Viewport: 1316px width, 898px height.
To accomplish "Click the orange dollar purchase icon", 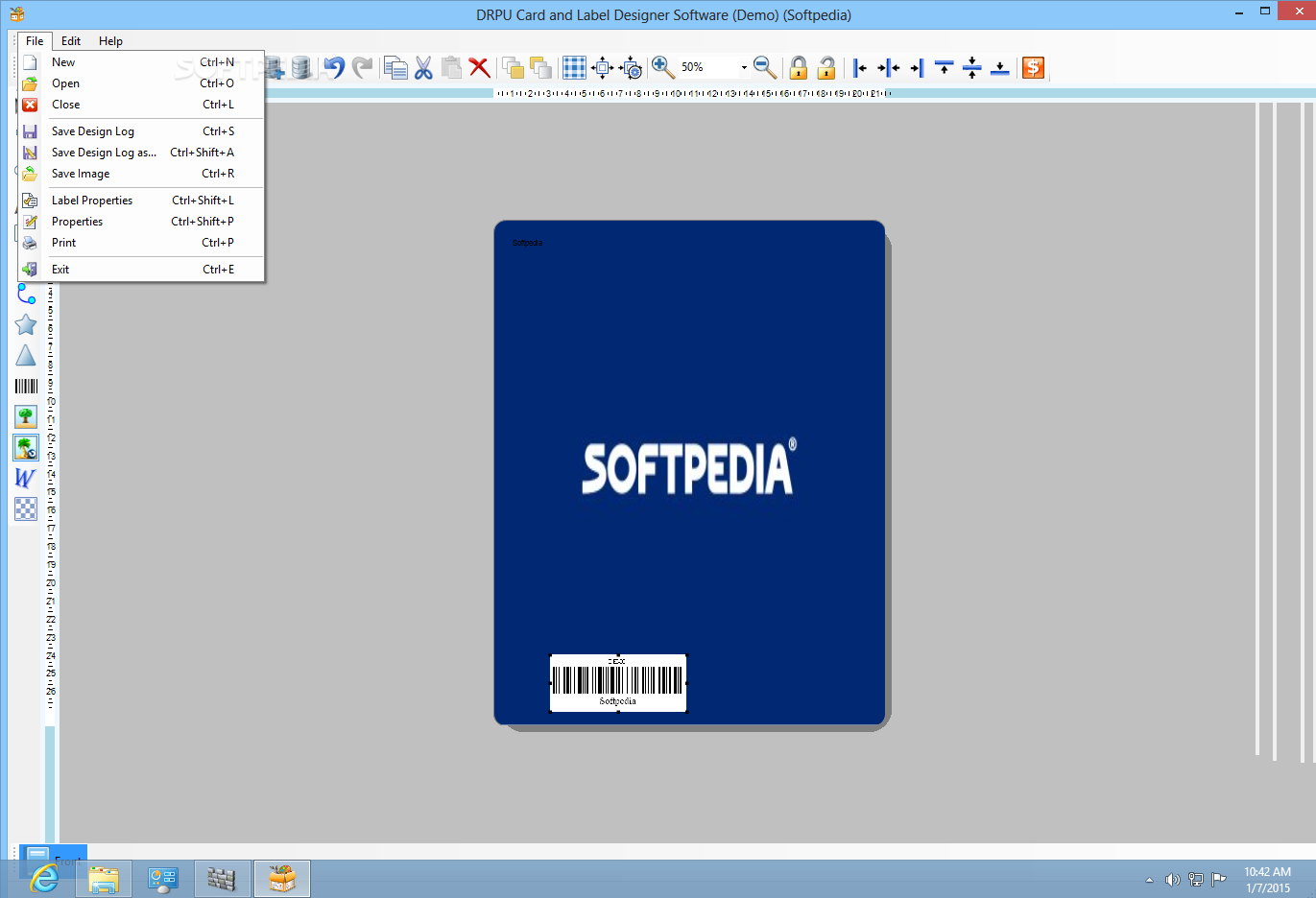I will (1034, 67).
